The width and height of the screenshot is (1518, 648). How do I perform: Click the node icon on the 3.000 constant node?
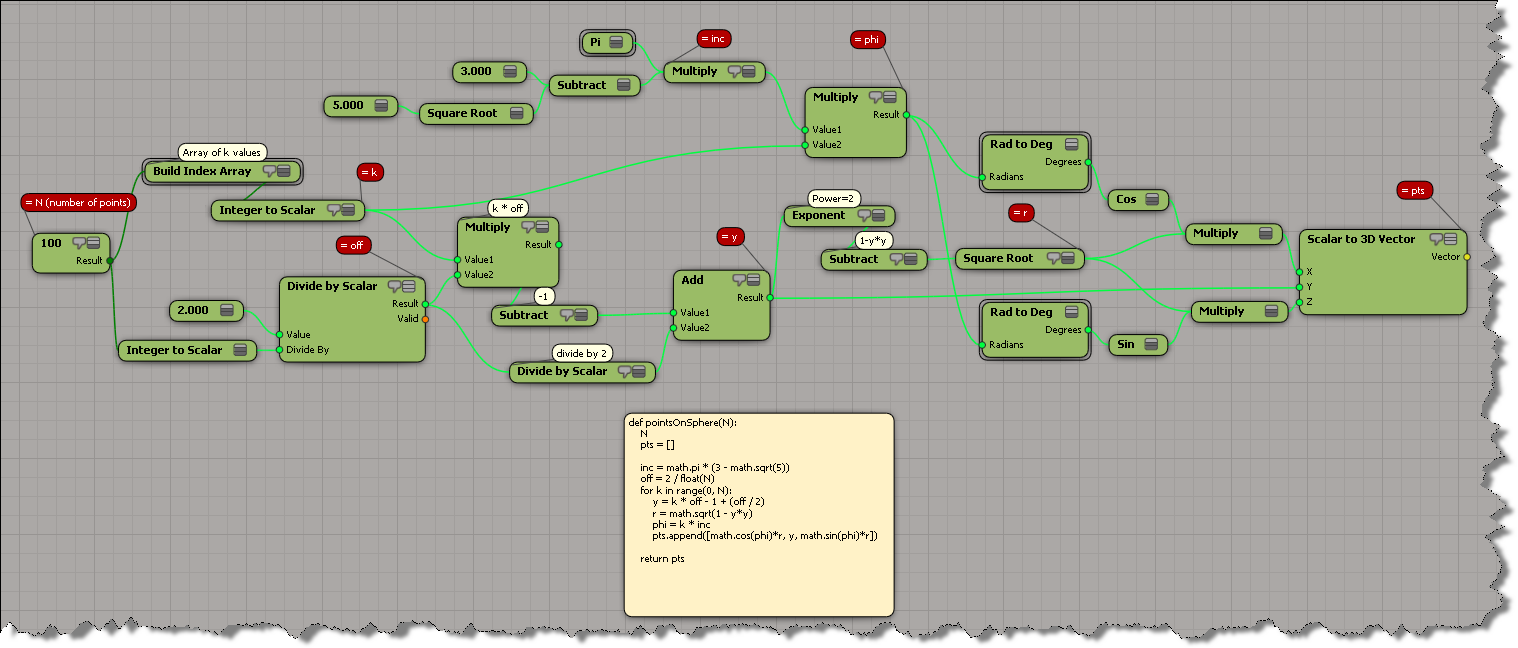coord(511,72)
